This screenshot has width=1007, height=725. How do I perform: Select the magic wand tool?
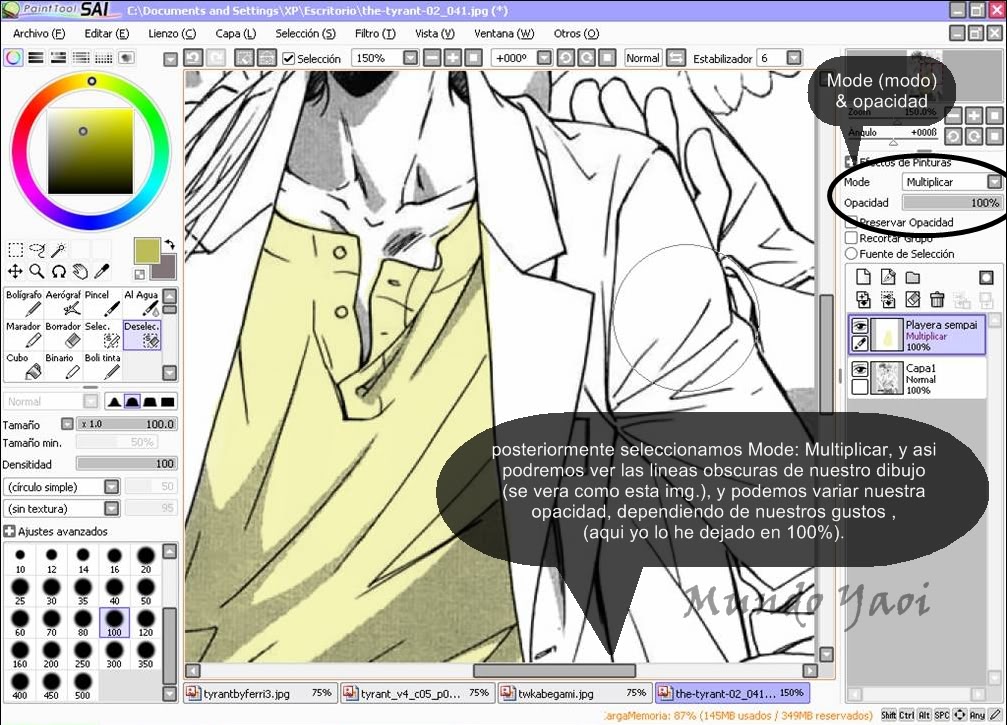coord(58,250)
